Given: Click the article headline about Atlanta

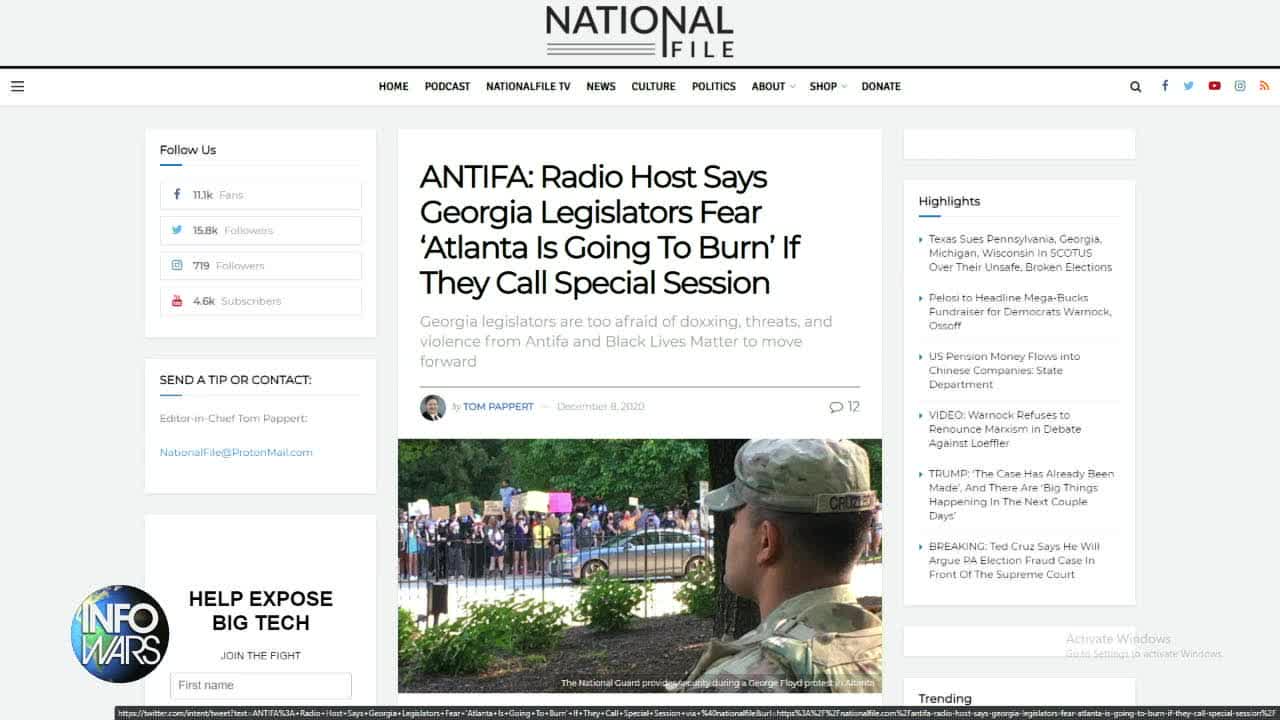Looking at the screenshot, I should click(x=609, y=230).
